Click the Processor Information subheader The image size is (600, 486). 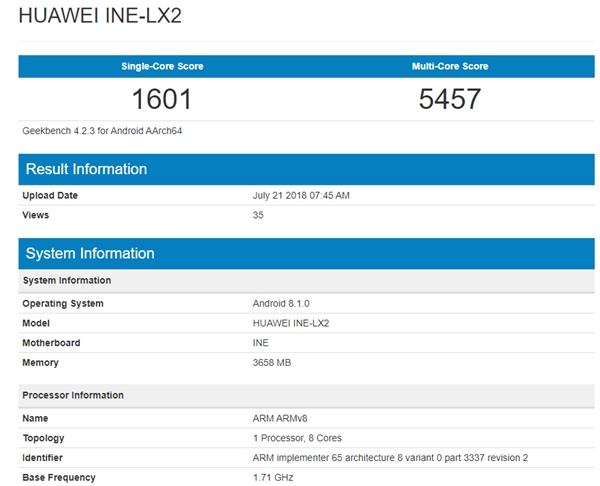73,395
